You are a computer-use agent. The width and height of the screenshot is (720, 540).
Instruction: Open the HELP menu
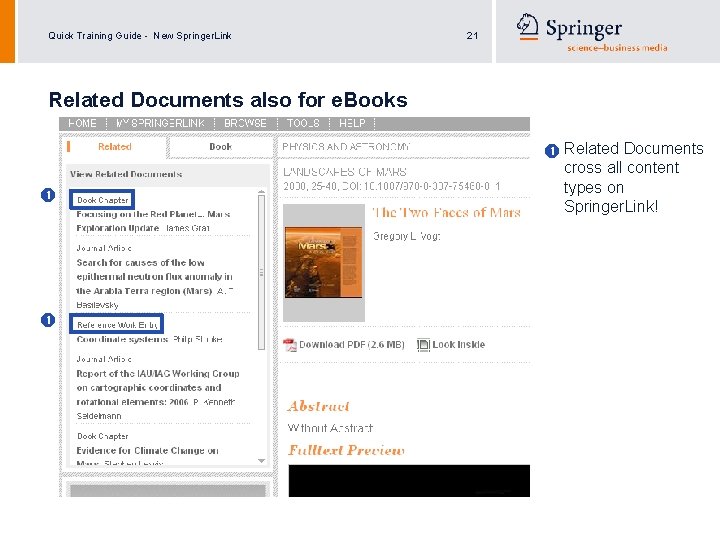point(352,123)
